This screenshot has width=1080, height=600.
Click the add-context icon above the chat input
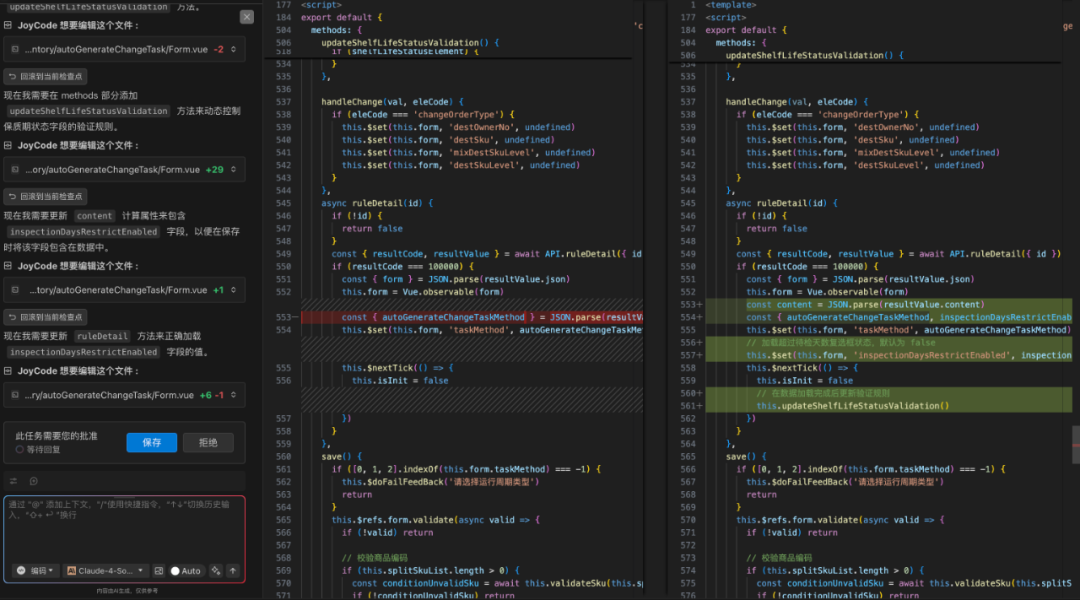click(34, 482)
